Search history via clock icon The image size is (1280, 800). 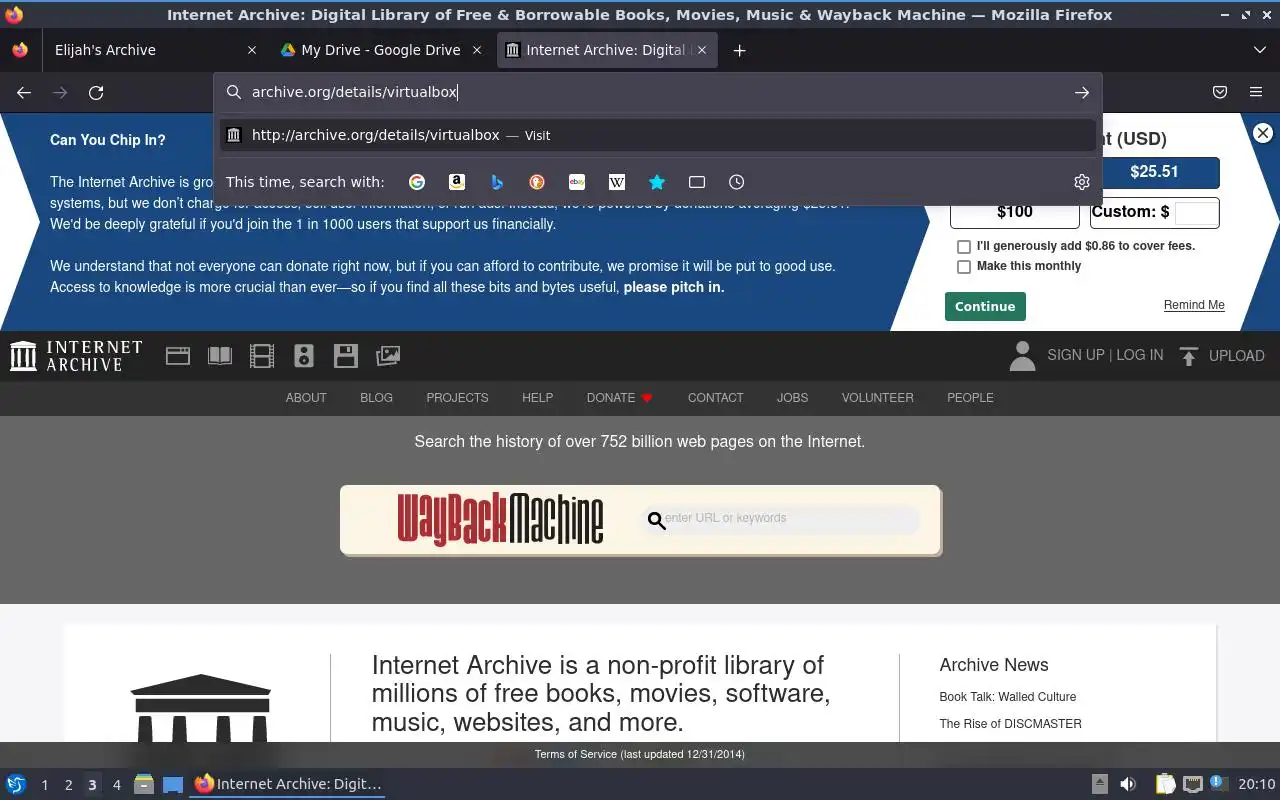(737, 182)
